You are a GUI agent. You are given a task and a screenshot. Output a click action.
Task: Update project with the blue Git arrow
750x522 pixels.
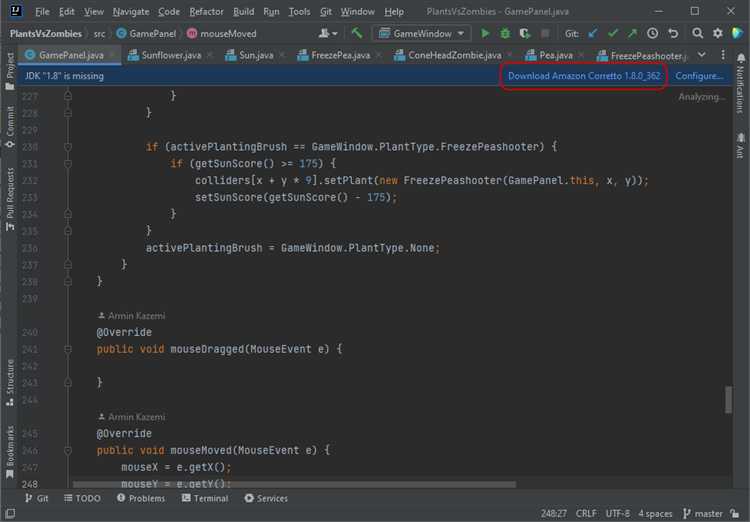(x=593, y=33)
